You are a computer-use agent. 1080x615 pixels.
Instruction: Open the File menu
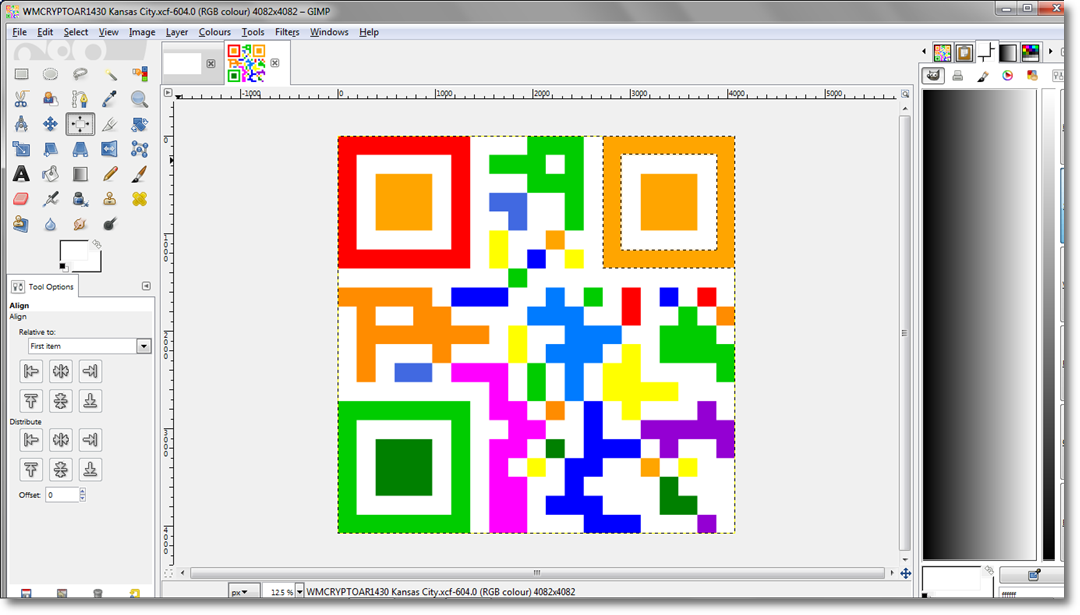pos(19,32)
